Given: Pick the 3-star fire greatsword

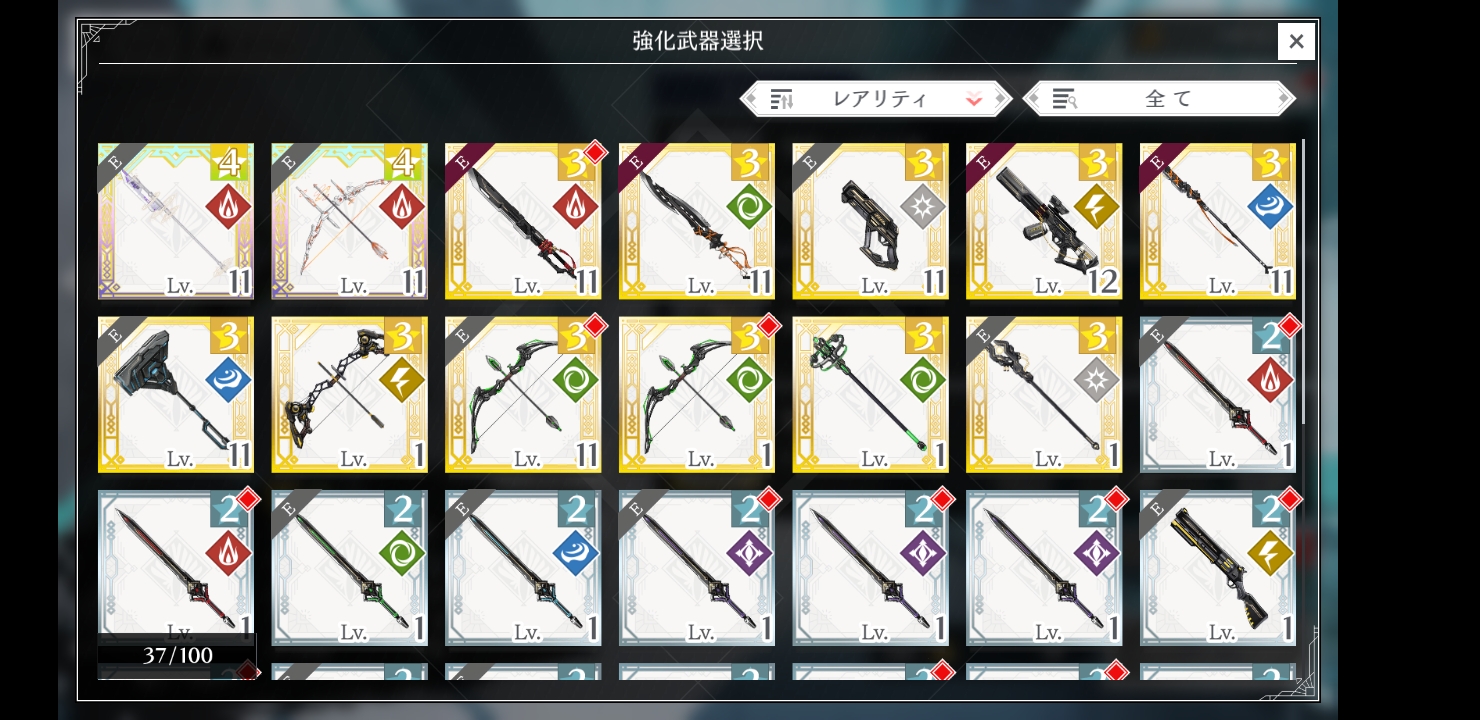Looking at the screenshot, I should tap(523, 221).
